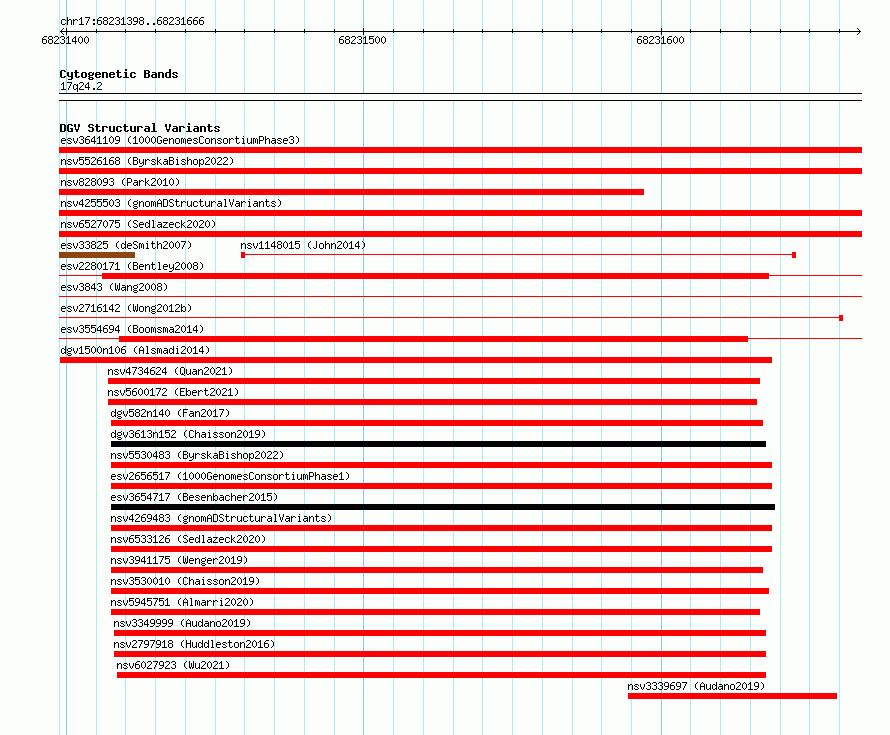This screenshot has width=890, height=735.
Task: Click the red nsv6027923 variant bar
Action: [x=442, y=675]
